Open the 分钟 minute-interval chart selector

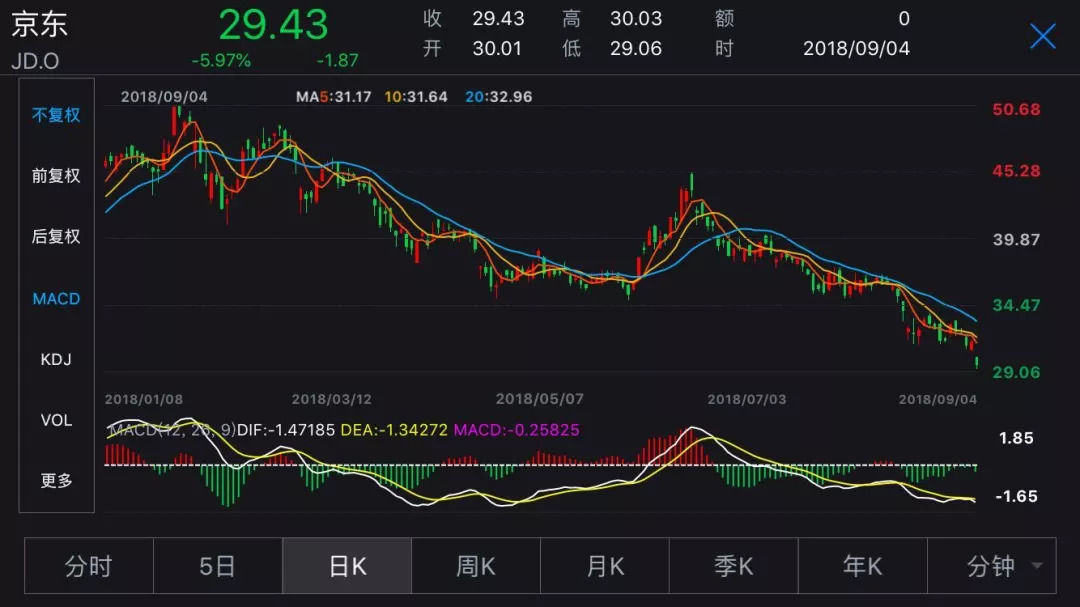(x=991, y=565)
